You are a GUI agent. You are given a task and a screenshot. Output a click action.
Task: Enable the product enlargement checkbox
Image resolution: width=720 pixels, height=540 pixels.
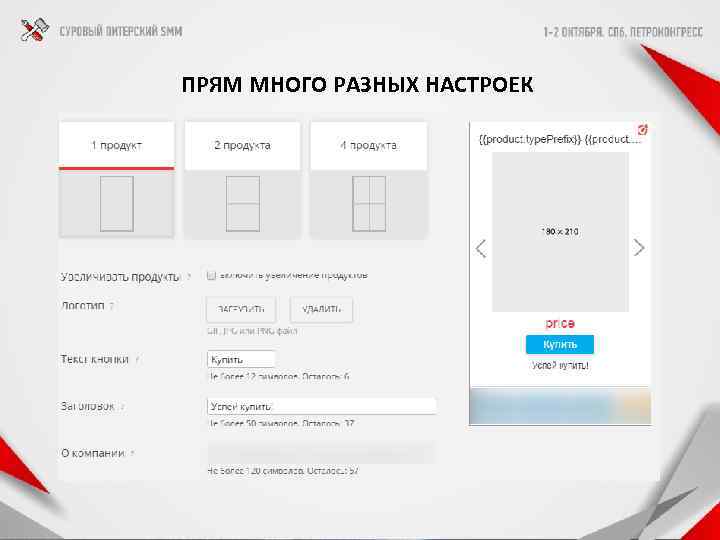(211, 276)
